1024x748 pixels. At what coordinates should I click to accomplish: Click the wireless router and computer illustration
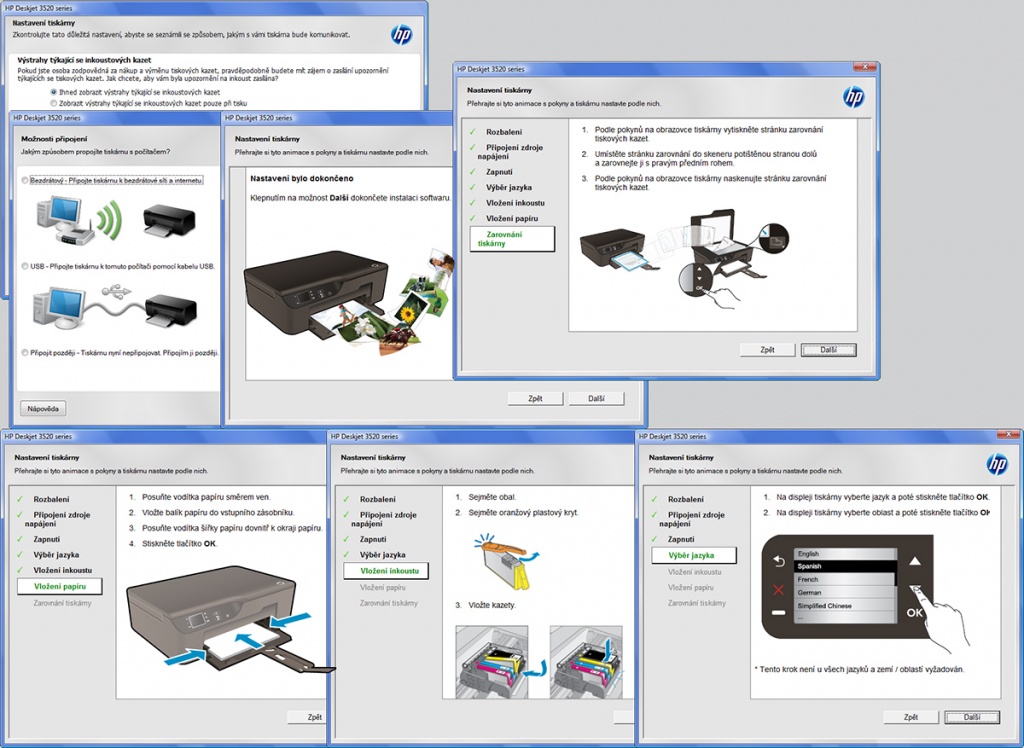pos(78,220)
